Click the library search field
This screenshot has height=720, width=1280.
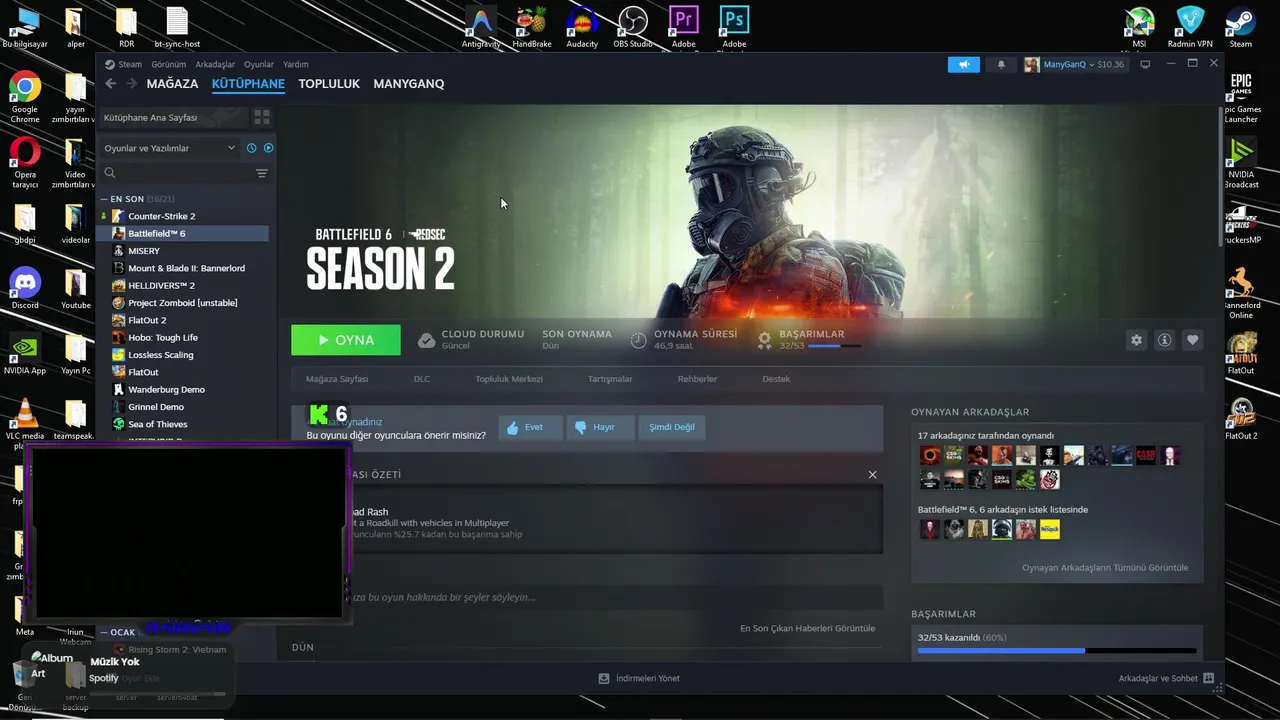[176, 173]
